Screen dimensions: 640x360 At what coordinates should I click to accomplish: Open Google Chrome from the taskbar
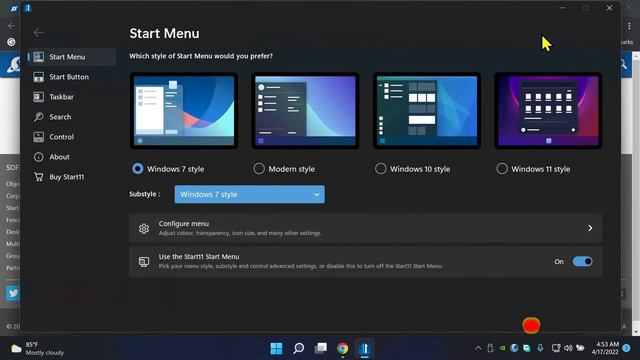342,348
